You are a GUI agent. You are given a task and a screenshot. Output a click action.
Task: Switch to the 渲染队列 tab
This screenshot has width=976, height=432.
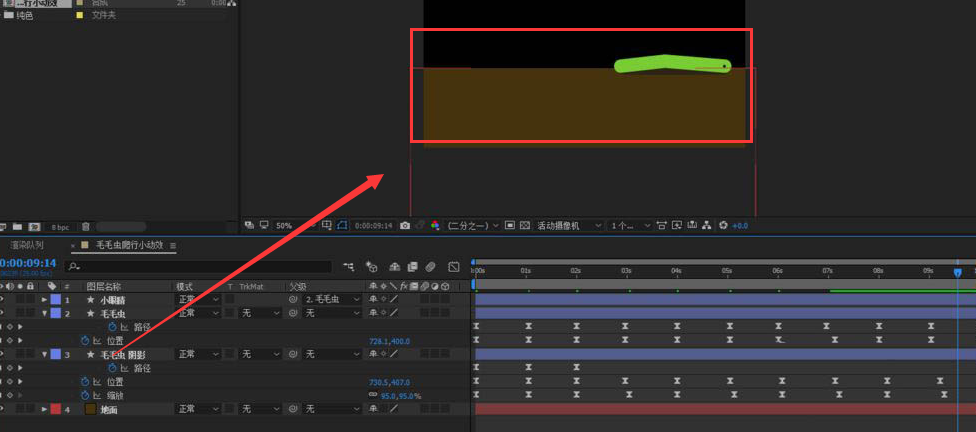pyautogui.click(x=27, y=245)
